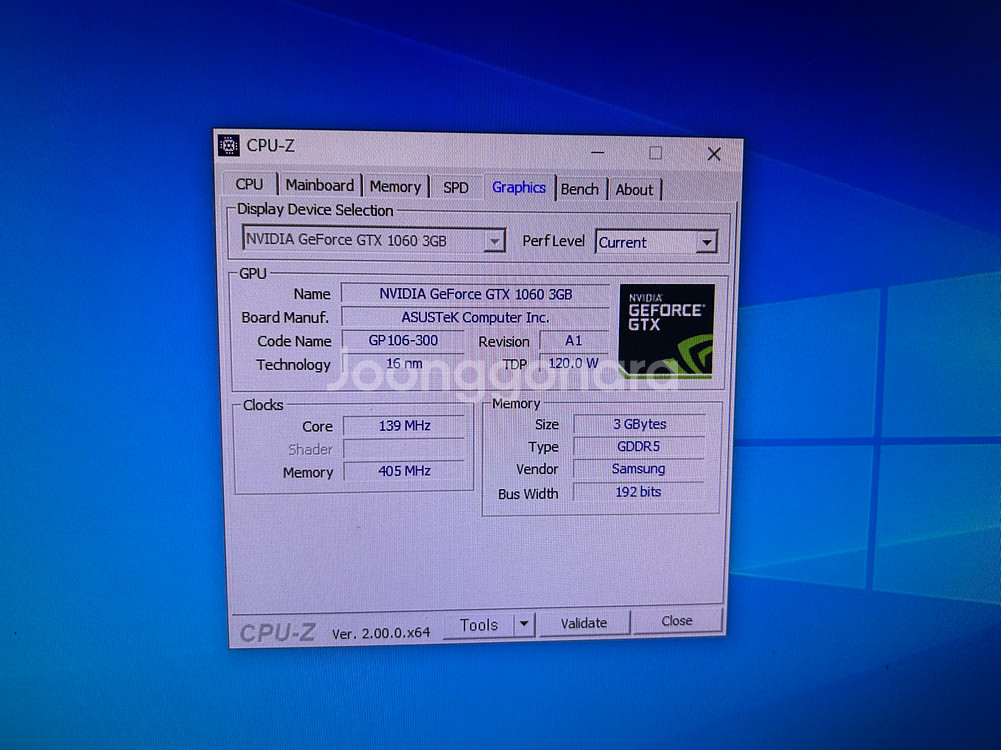This screenshot has height=750, width=1001.
Task: Show the About tab
Action: [x=634, y=190]
